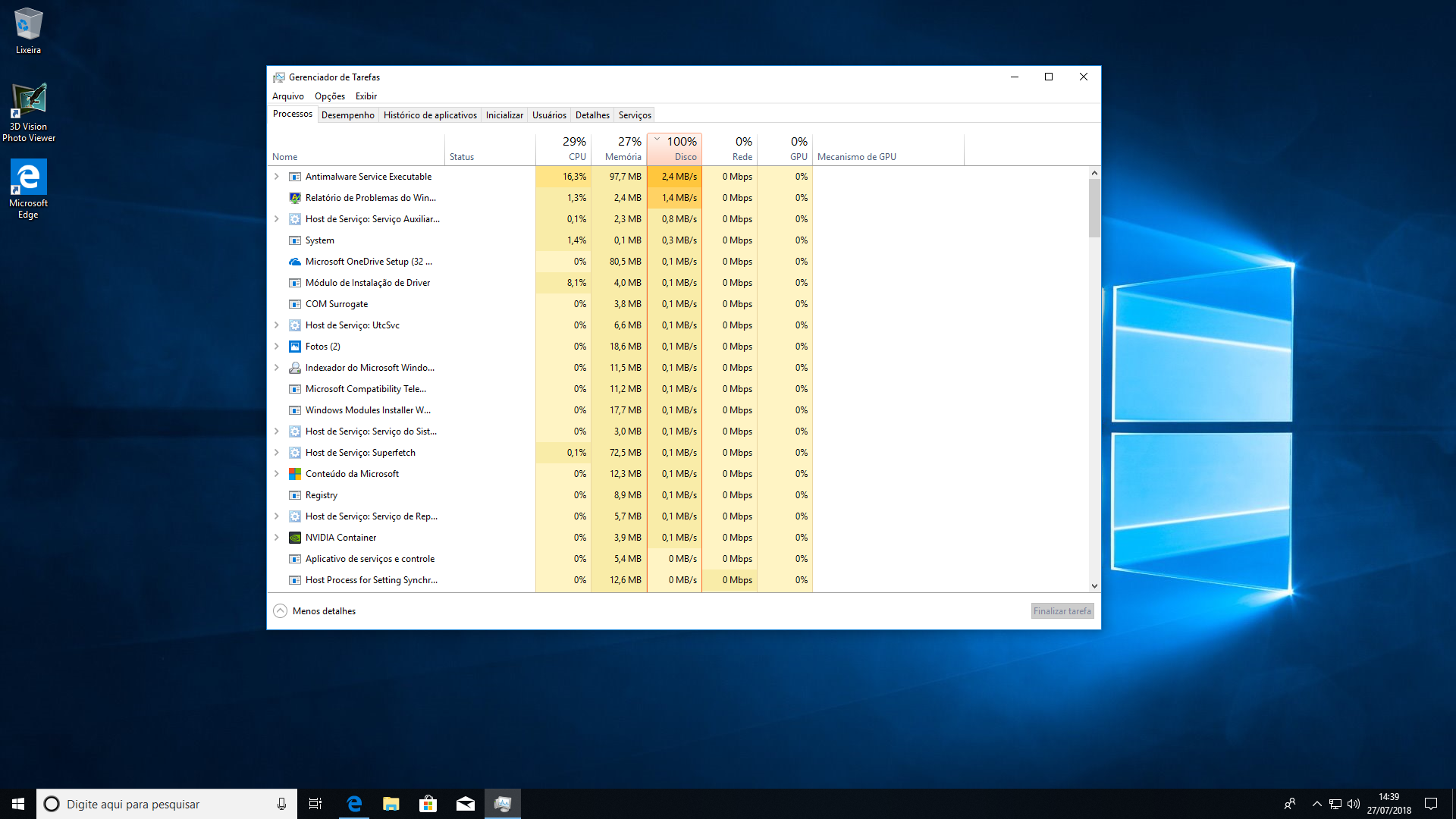Click Menos detalhes to collapse view

pos(314,611)
